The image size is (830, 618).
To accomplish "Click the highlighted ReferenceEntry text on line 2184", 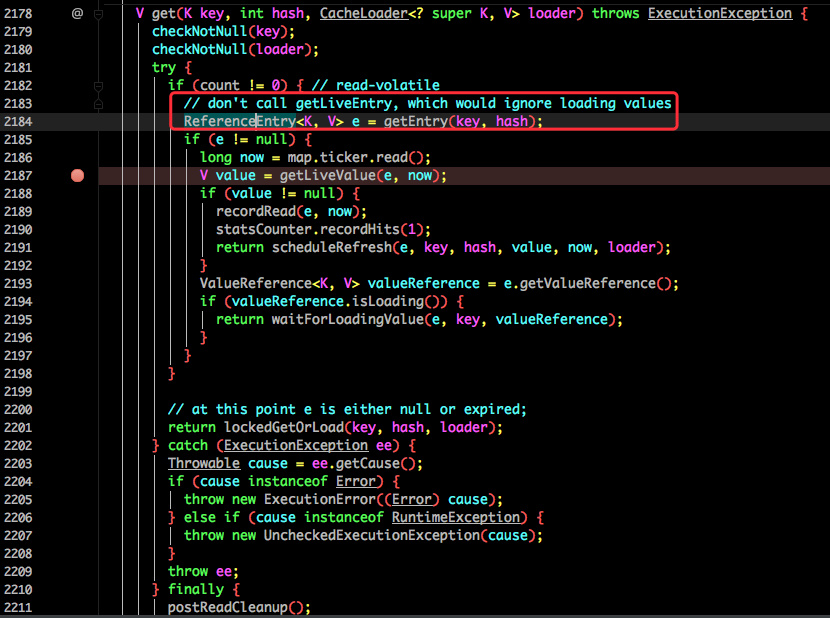I will click(240, 121).
